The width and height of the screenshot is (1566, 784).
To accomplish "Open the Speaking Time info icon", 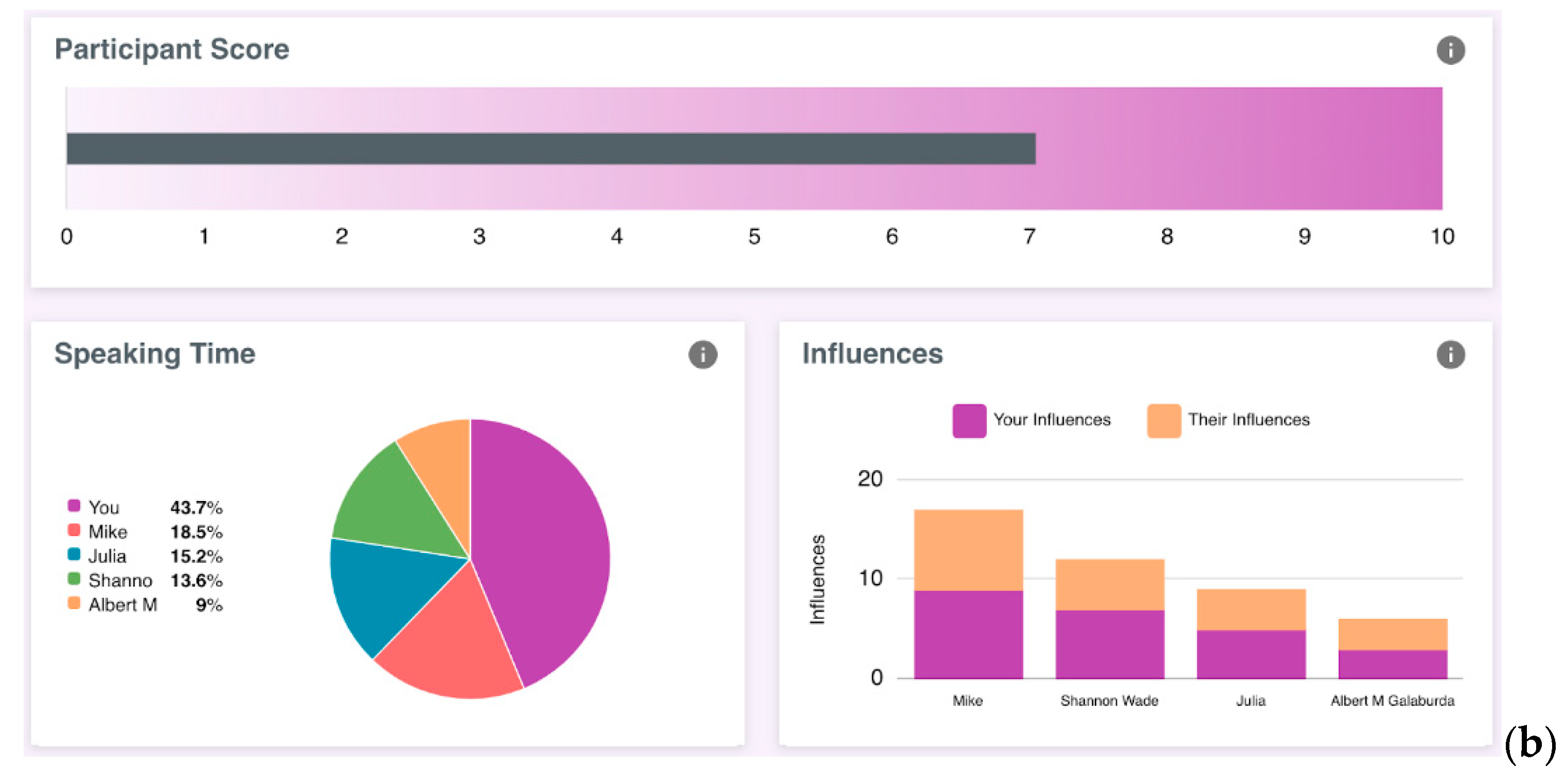I will (702, 354).
